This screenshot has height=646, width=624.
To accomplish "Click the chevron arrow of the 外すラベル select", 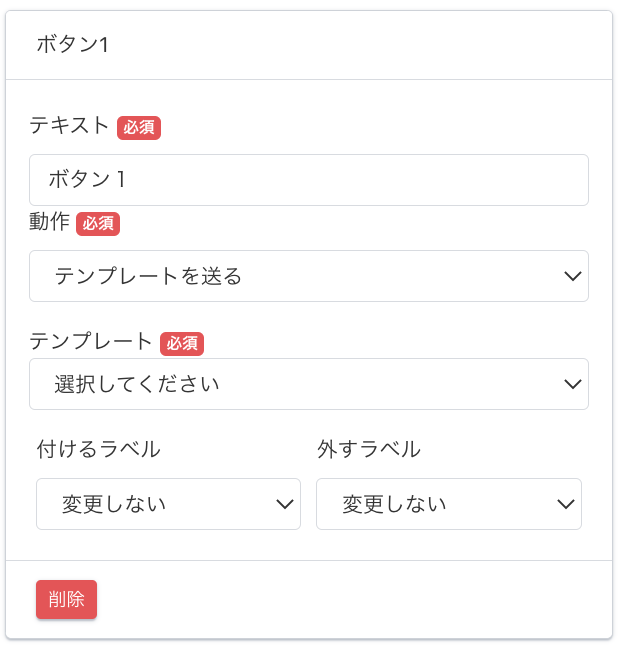I will (565, 504).
